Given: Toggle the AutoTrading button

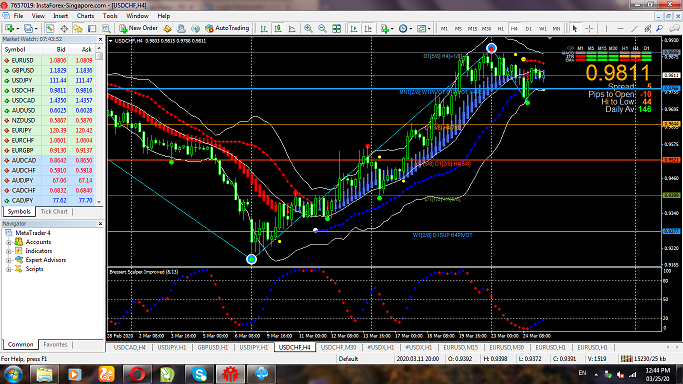Looking at the screenshot, I should [227, 28].
